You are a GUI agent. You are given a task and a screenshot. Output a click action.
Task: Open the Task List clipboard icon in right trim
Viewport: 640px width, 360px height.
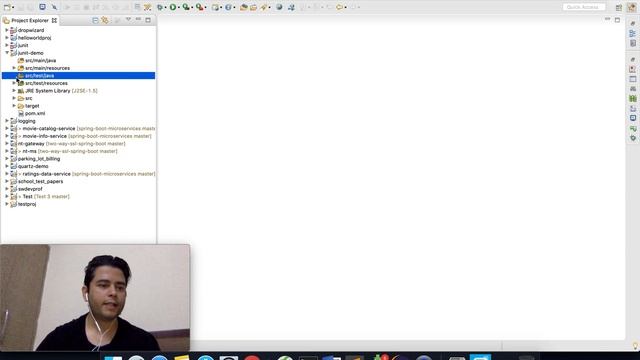[633, 43]
